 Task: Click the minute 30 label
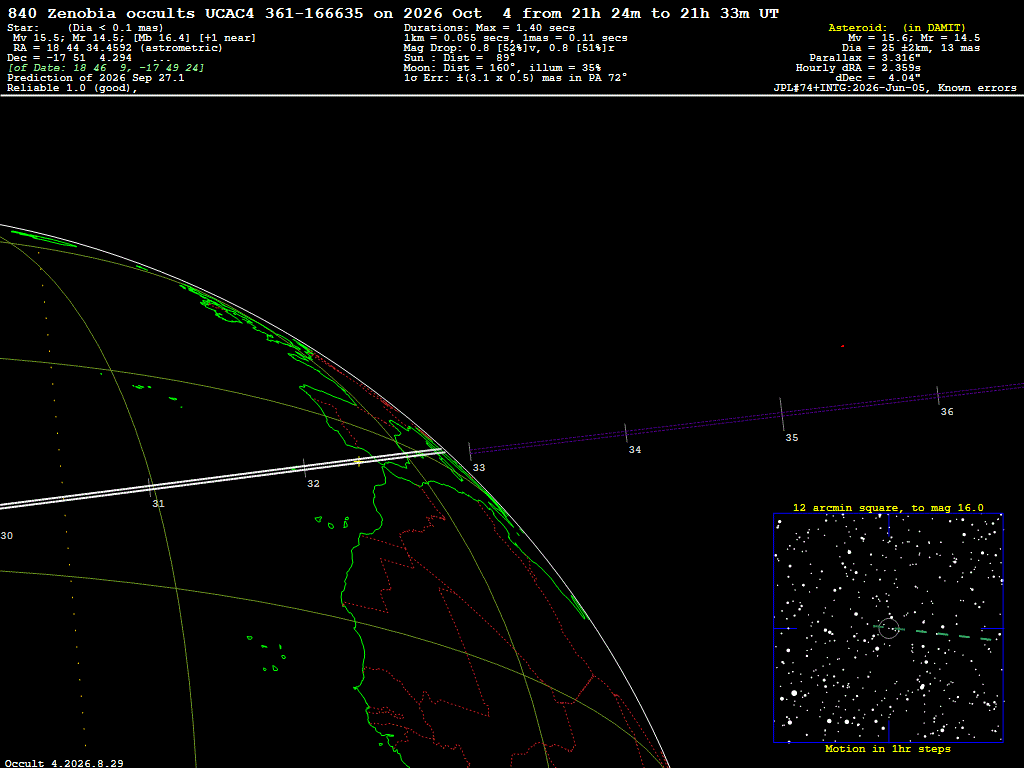[x=7, y=536]
